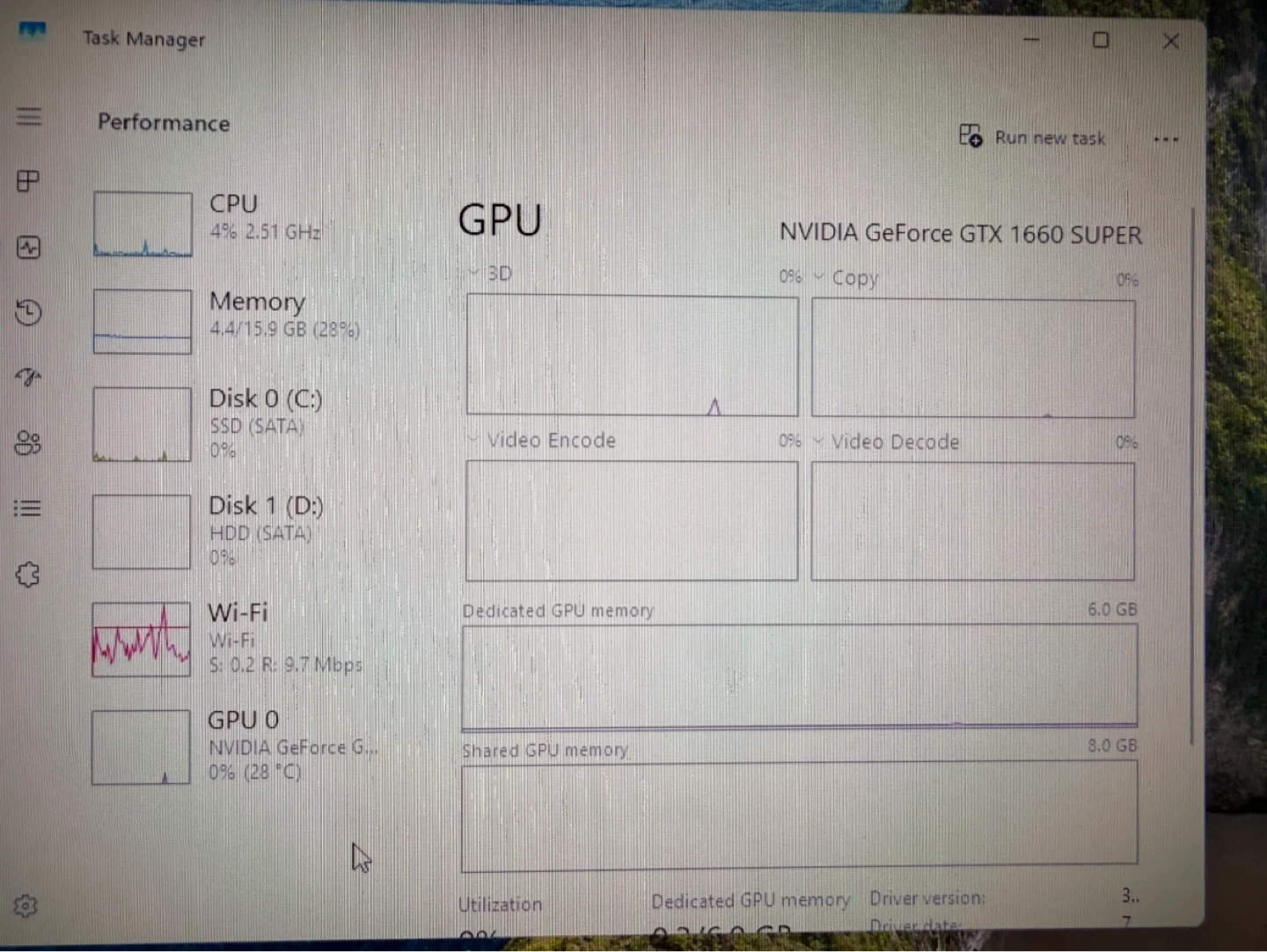Select the Memory performance entry
This screenshot has width=1267, height=952.
pyautogui.click(x=255, y=315)
